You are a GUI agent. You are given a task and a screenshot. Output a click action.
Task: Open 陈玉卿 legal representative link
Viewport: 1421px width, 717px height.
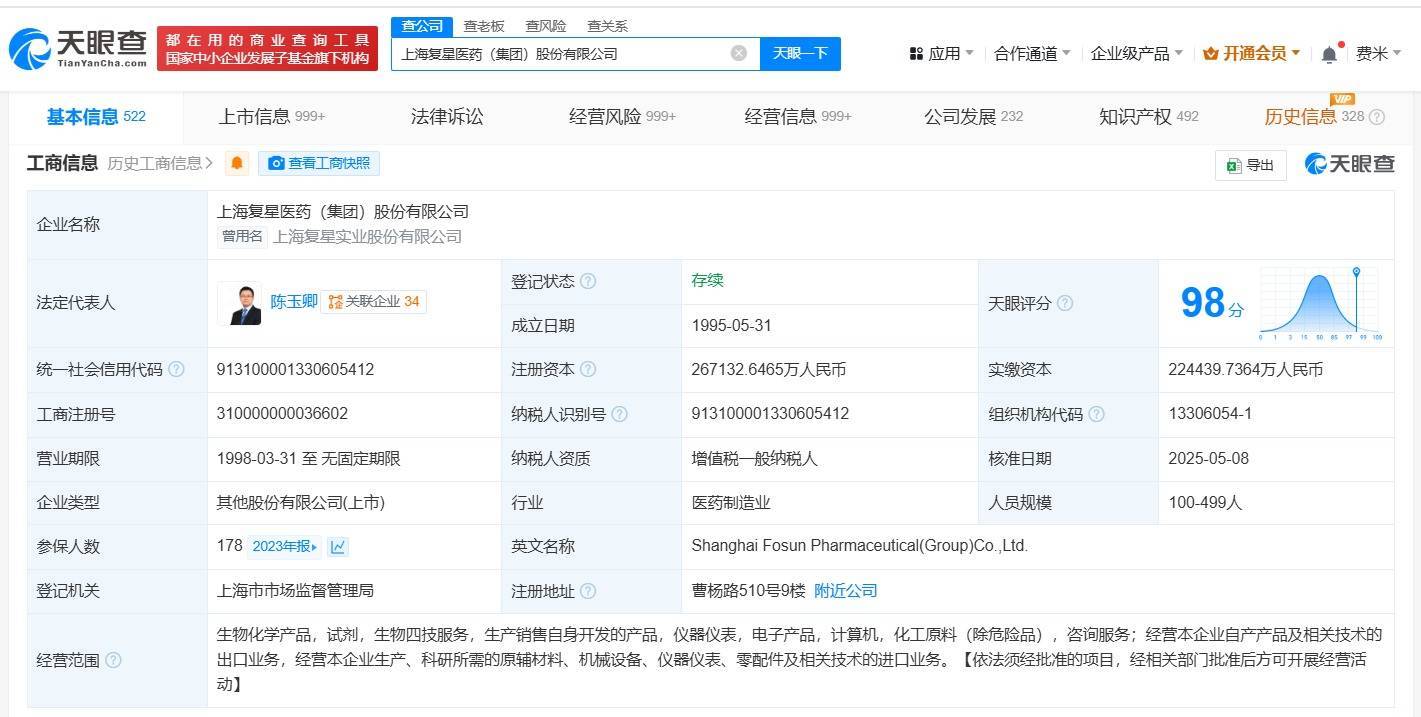[x=294, y=301]
